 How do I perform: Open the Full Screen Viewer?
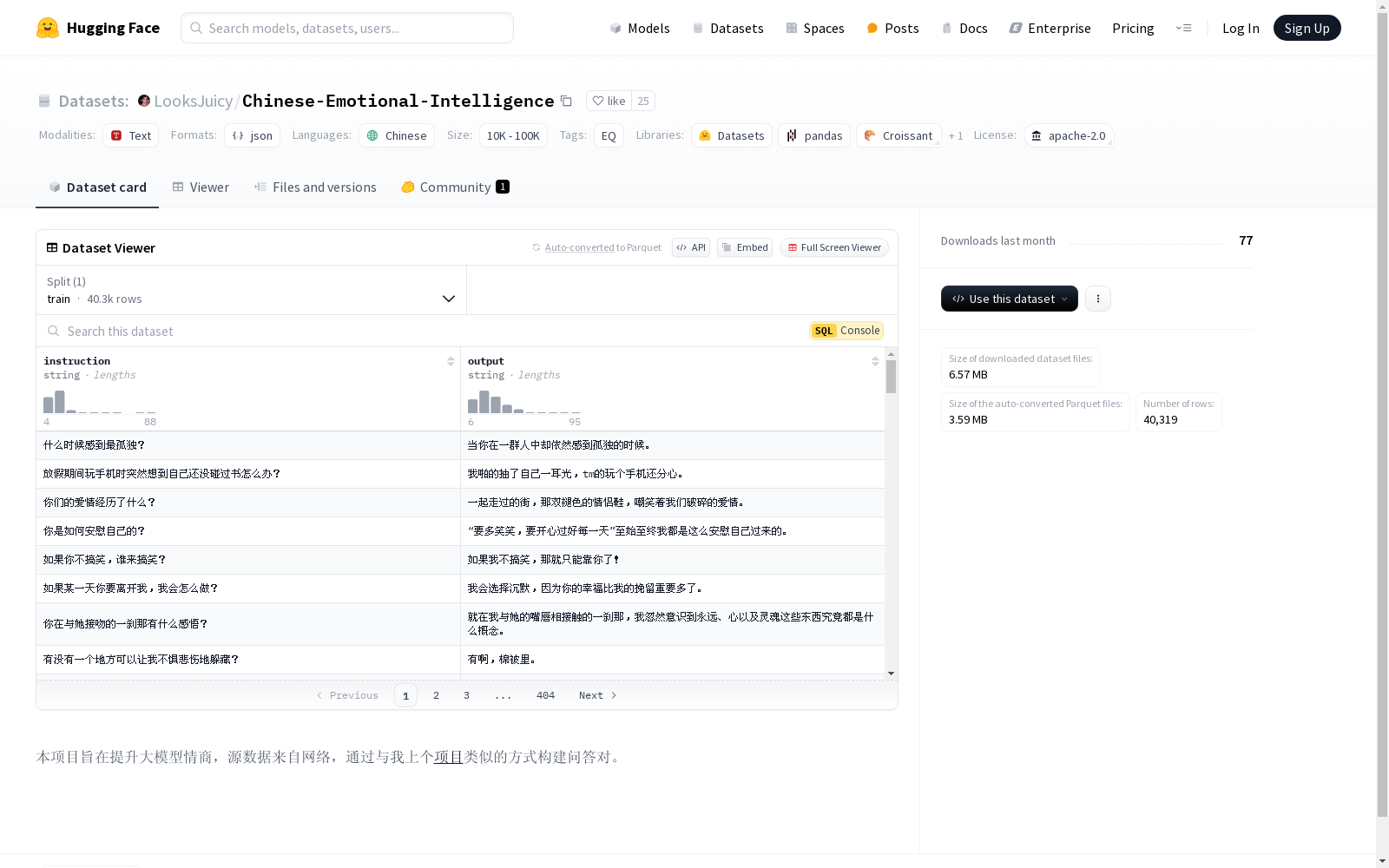(x=834, y=247)
